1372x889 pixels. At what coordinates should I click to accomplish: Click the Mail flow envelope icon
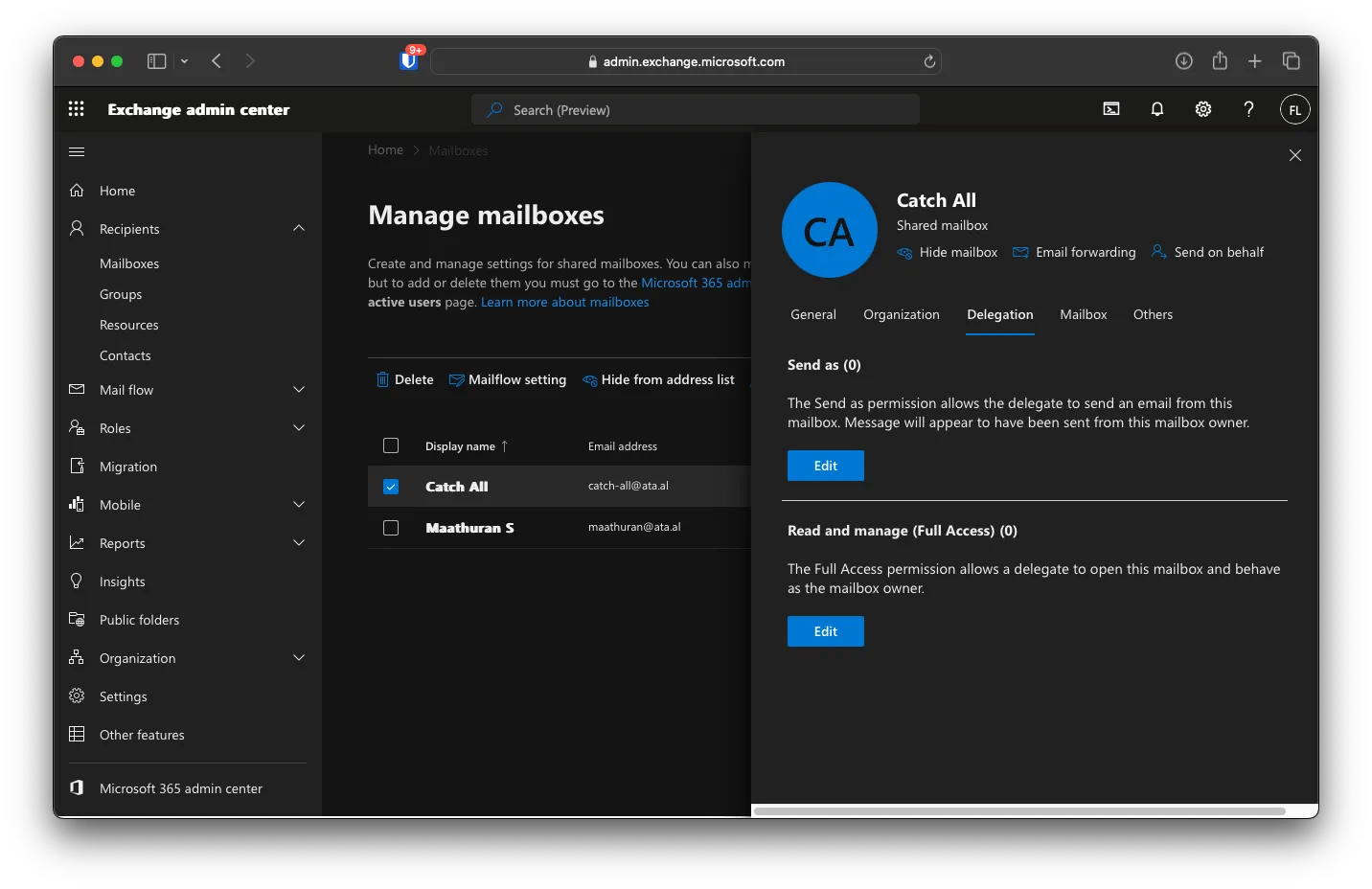[x=77, y=390]
